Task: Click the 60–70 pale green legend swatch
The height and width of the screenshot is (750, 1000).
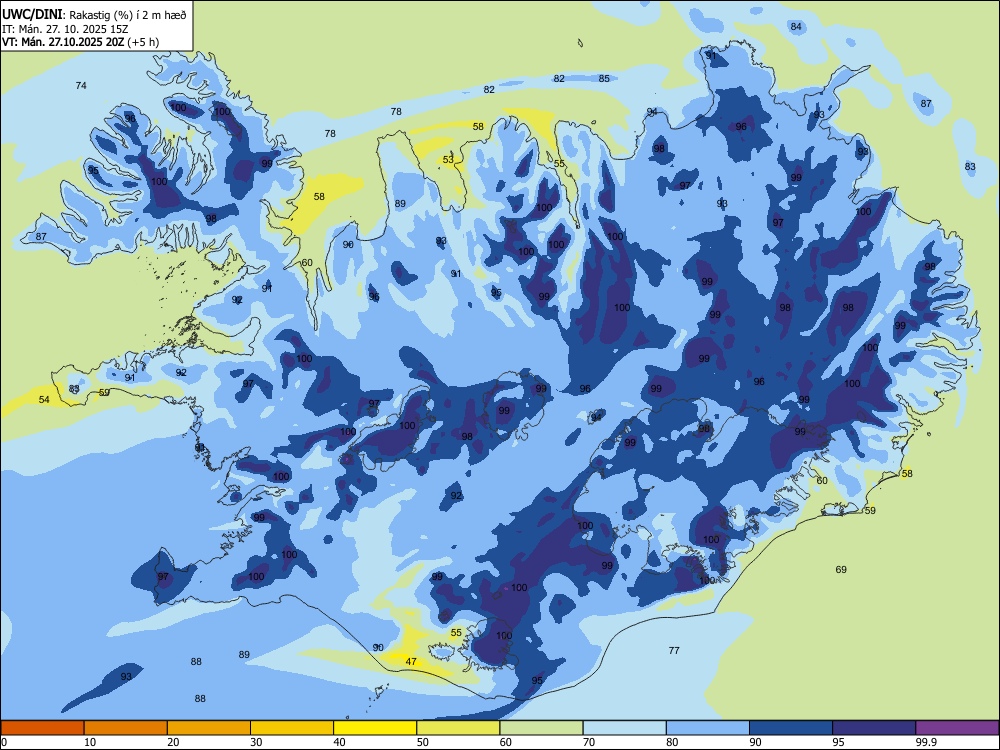Action: click(541, 728)
